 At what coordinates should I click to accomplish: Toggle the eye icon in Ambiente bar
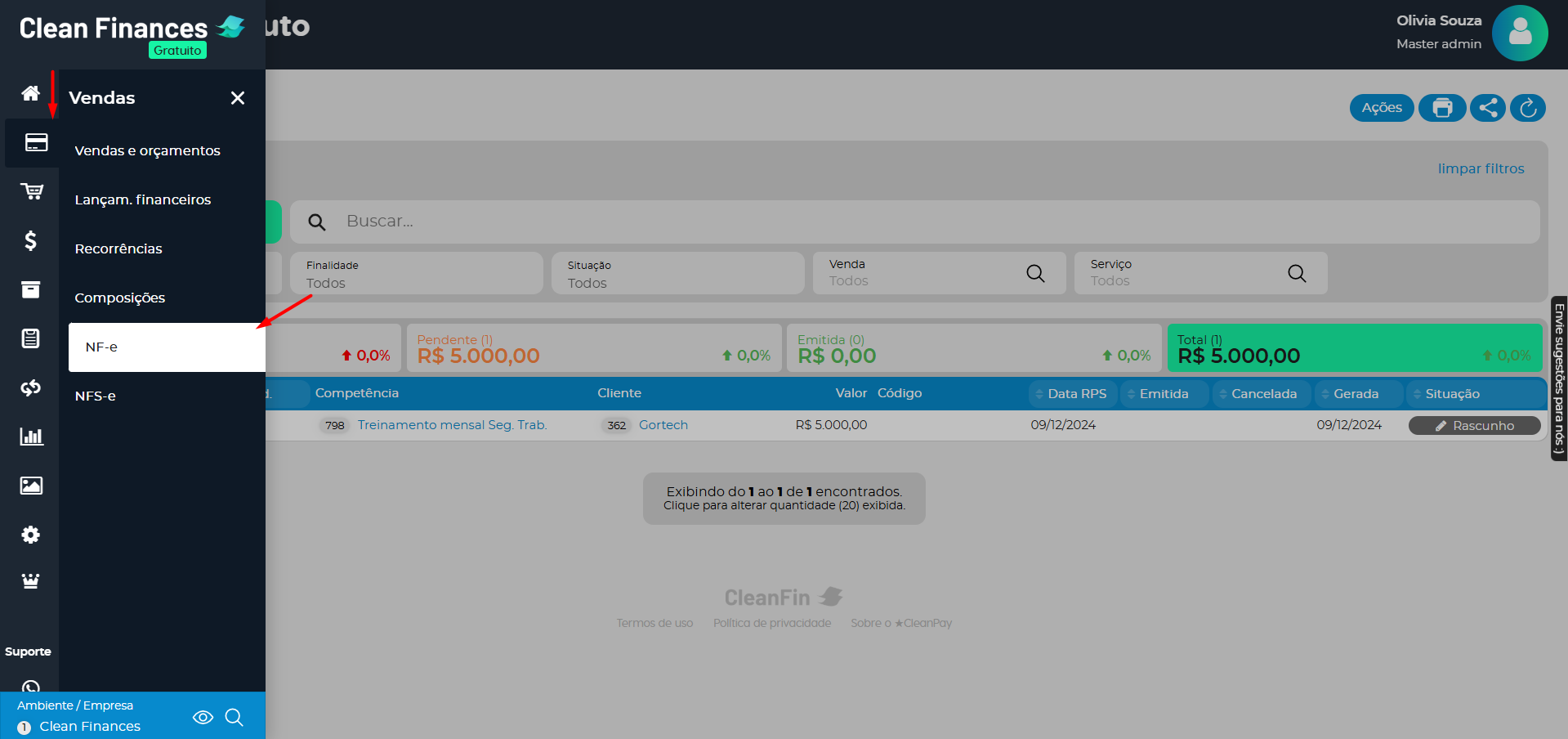pyautogui.click(x=203, y=717)
